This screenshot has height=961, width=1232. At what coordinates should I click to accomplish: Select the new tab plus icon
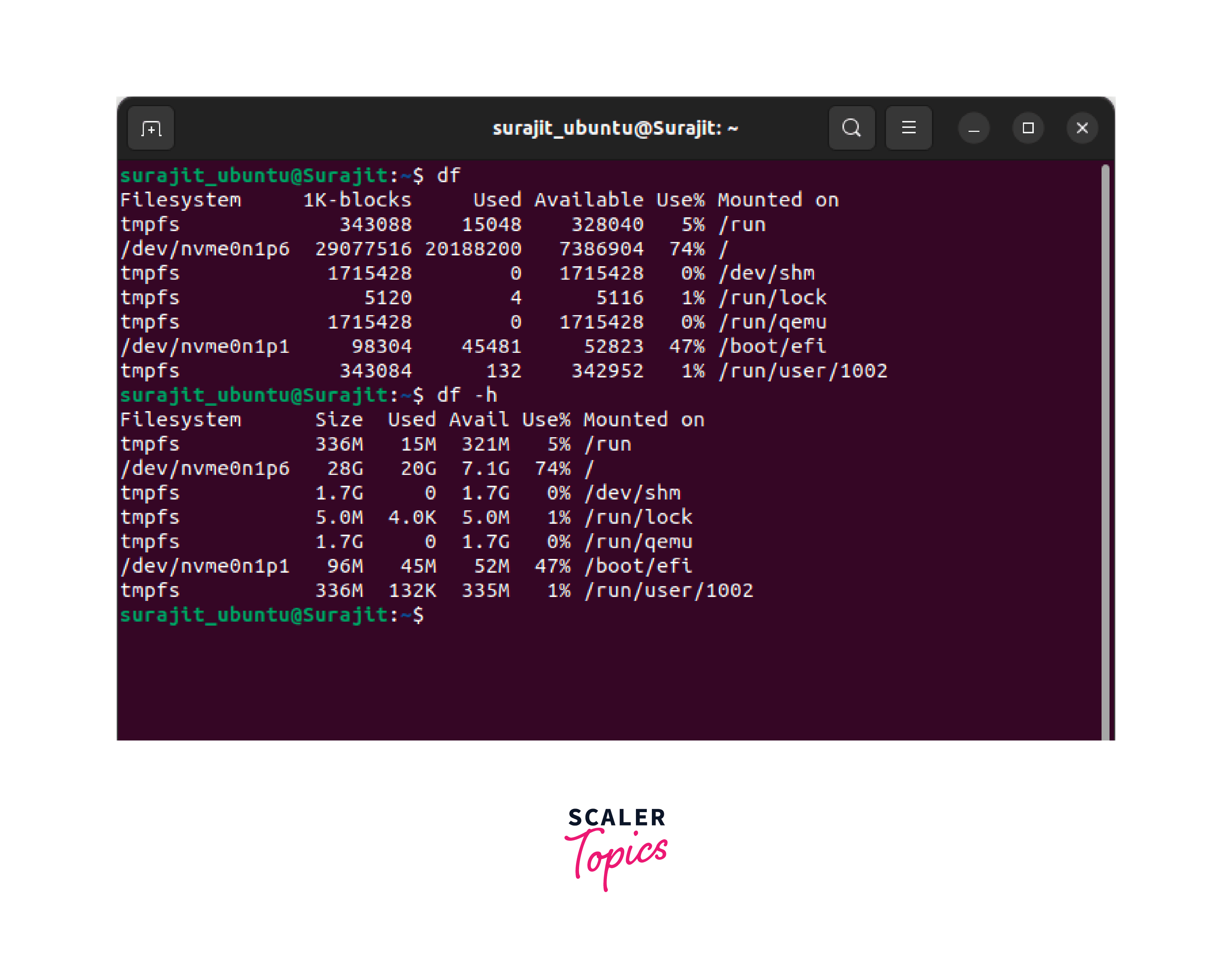point(151,129)
